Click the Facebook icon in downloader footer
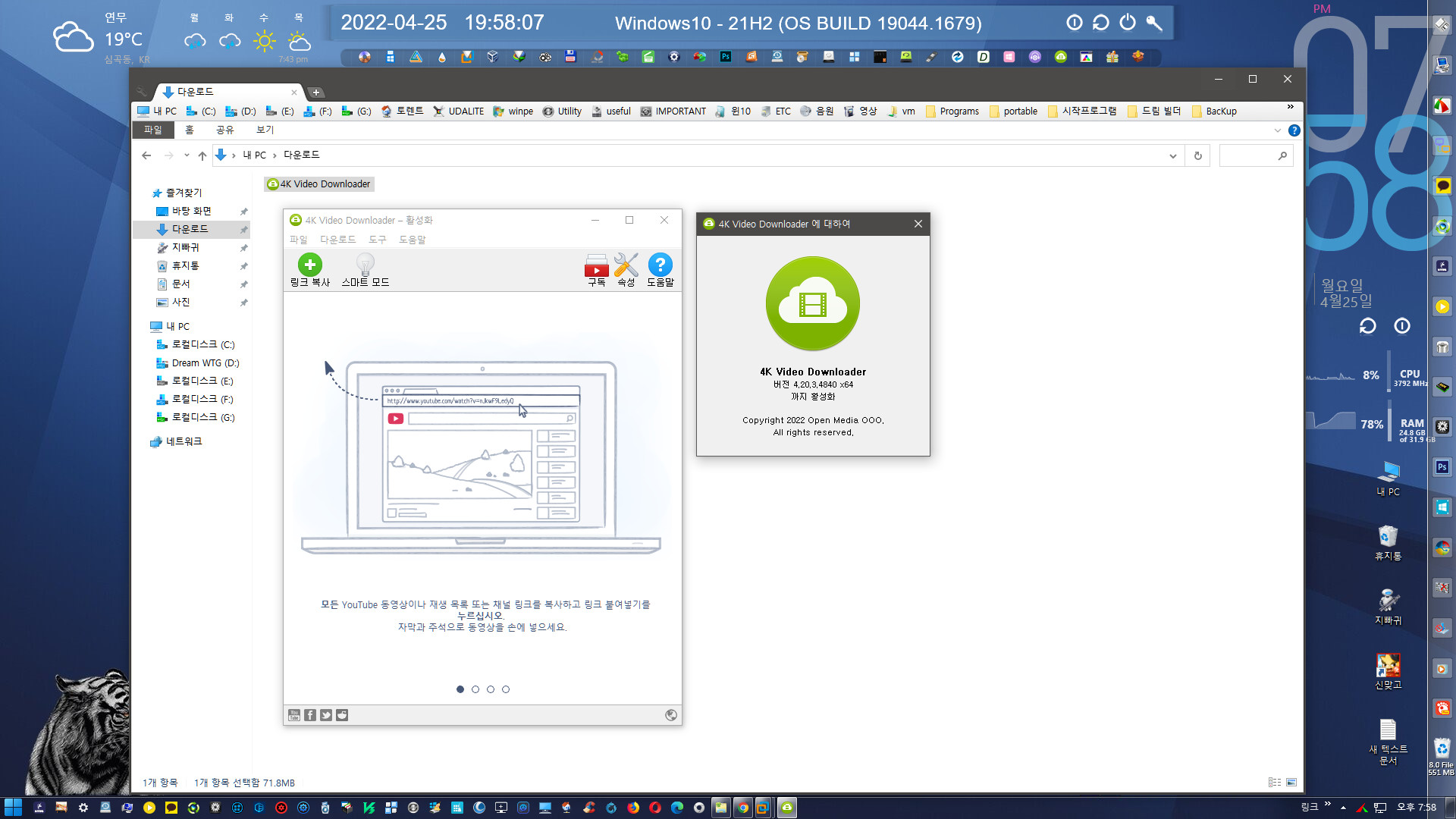Screen dimensions: 1456x819 tap(310, 715)
